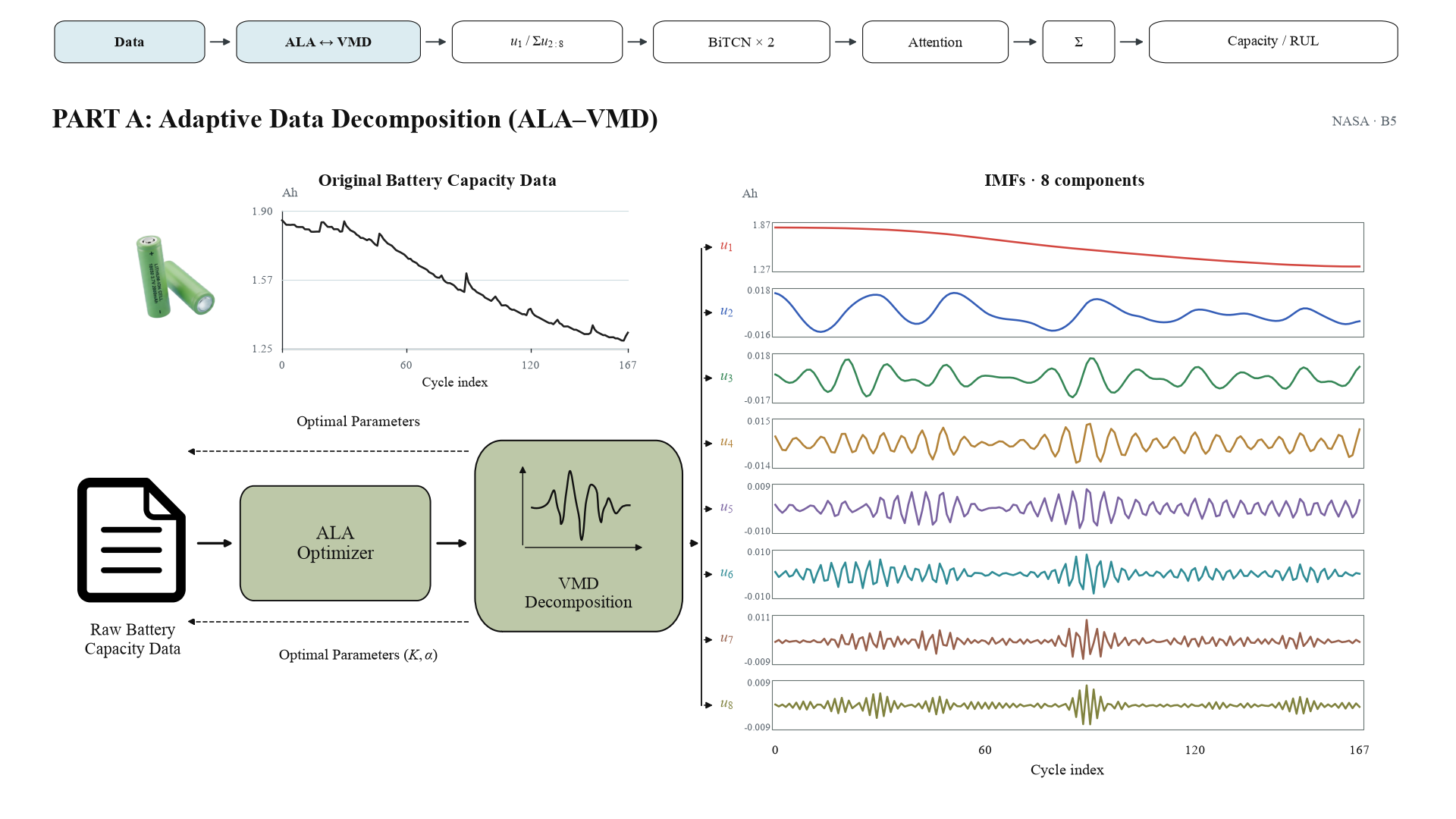Click the brown u7 IMF plot
Viewport: 1456px width, 819px height.
click(1068, 640)
